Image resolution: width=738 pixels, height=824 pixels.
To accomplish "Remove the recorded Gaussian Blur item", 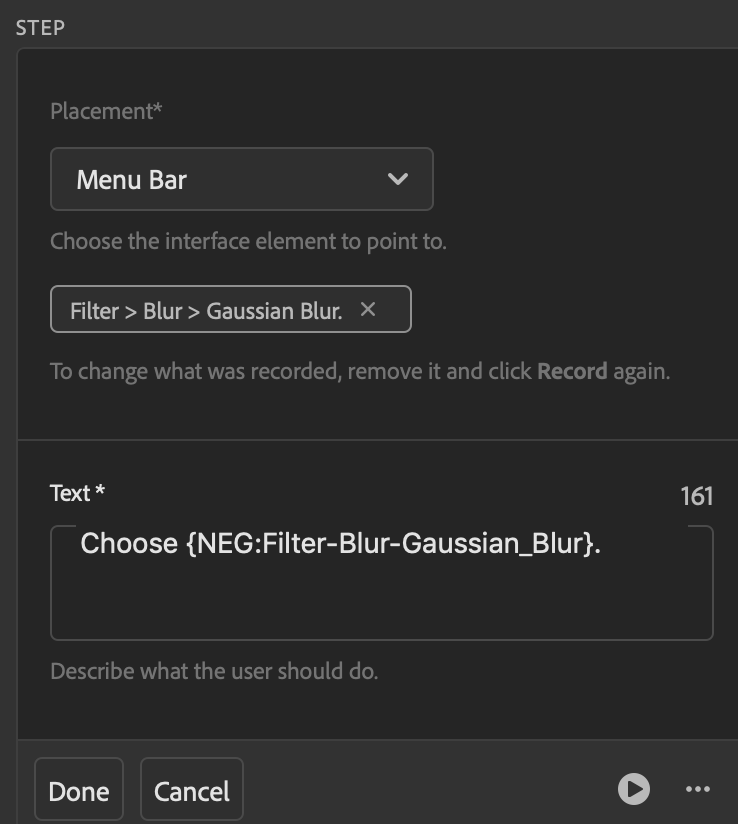I will click(368, 310).
